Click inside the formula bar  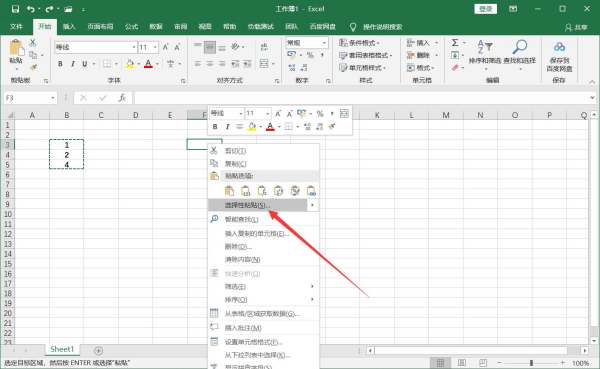(362, 98)
